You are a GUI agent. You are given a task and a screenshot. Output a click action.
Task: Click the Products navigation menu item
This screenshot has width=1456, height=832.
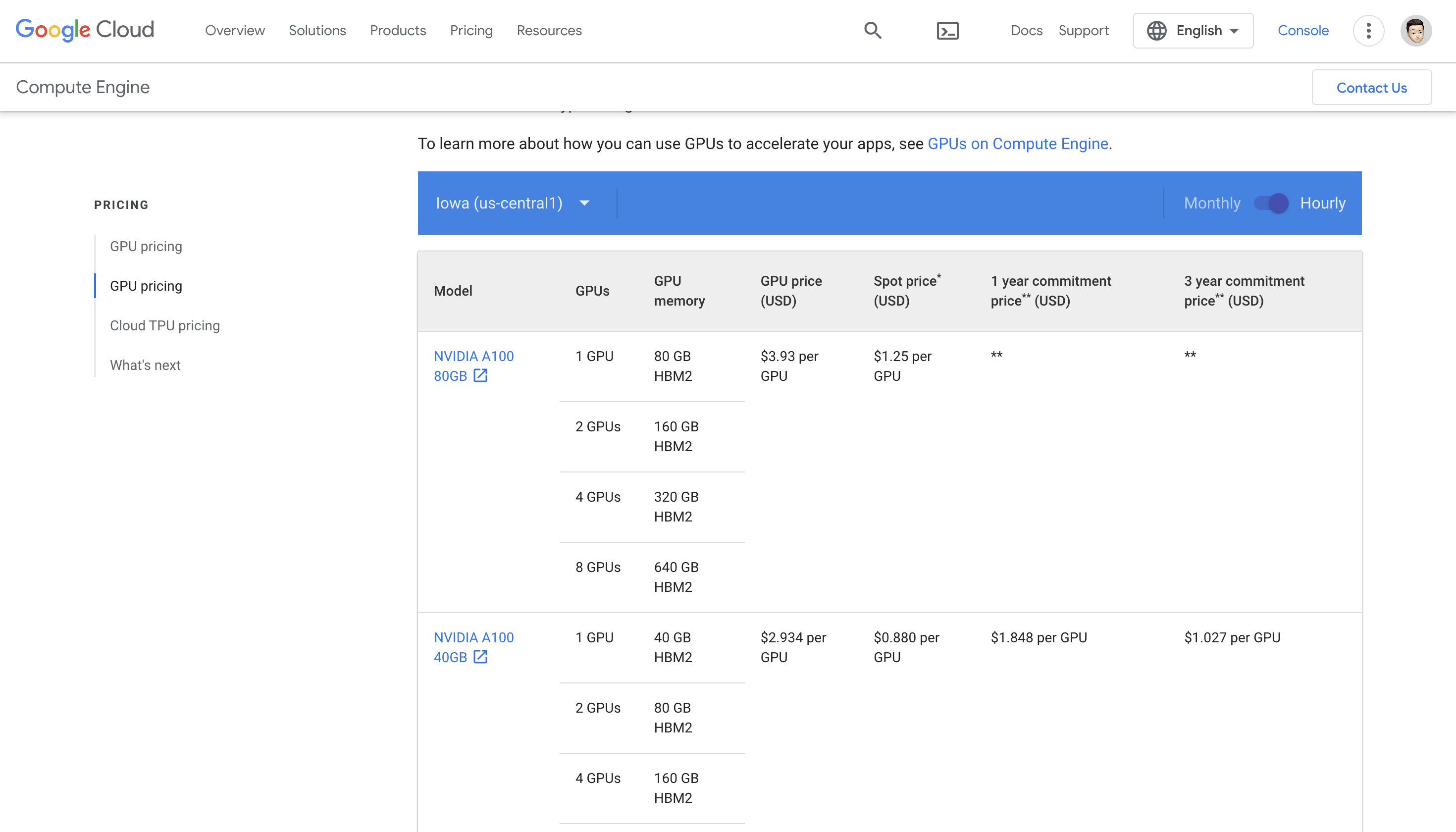click(398, 30)
